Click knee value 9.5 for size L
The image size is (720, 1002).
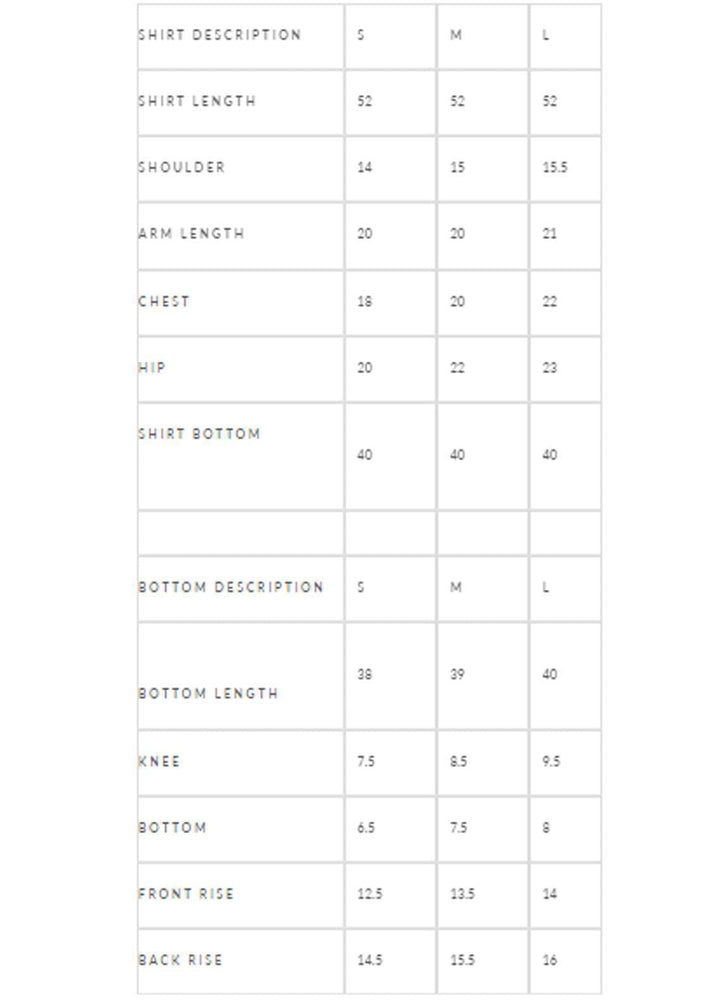pos(551,761)
